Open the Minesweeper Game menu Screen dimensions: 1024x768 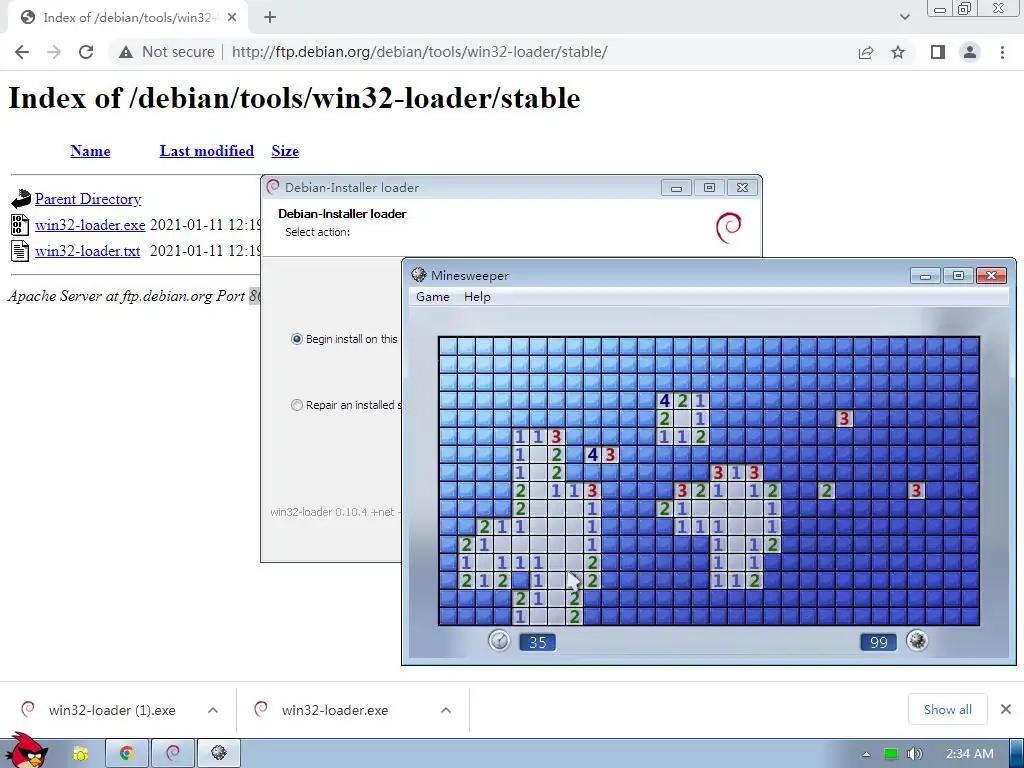[433, 296]
